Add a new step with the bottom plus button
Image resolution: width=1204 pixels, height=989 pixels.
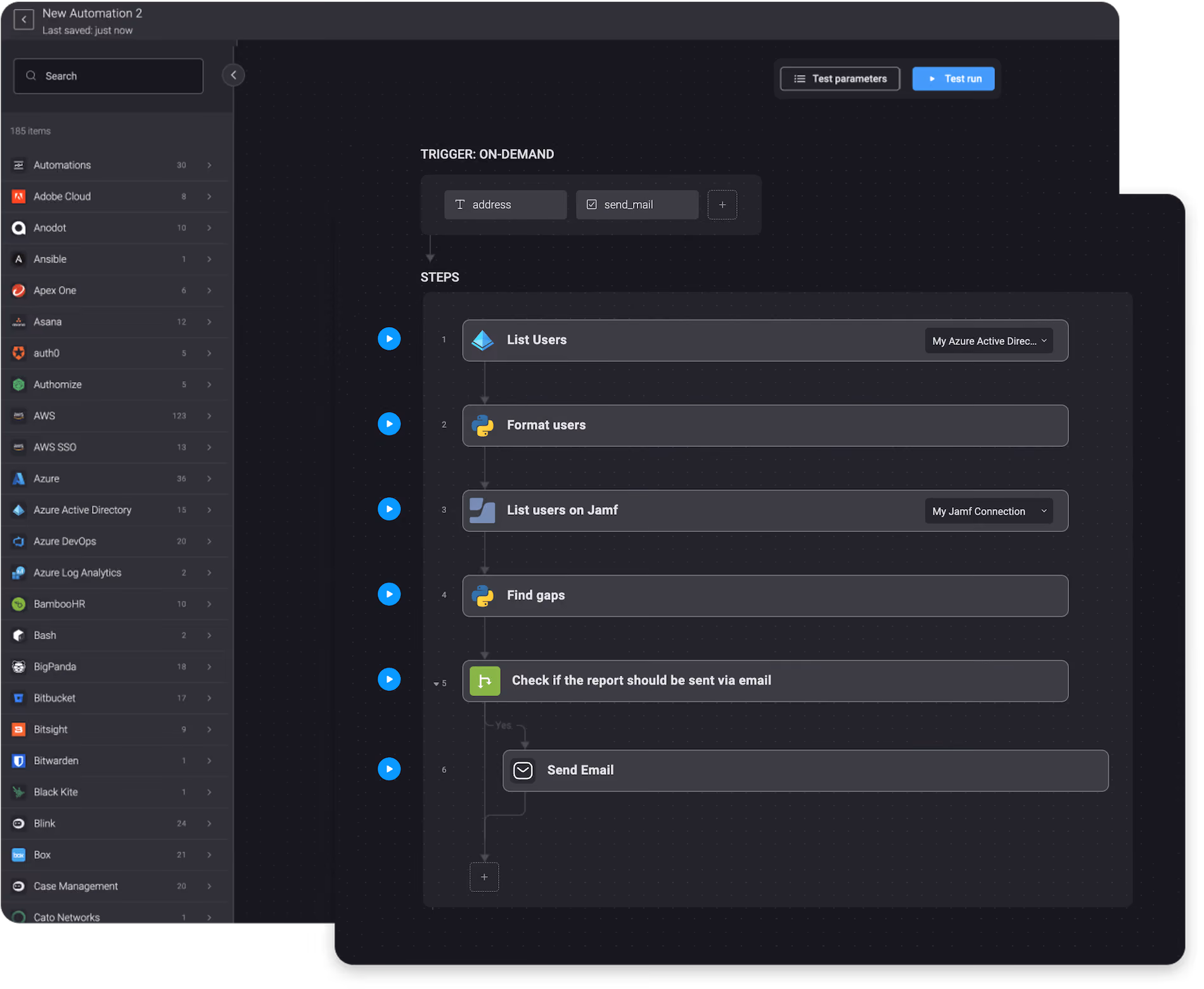click(484, 877)
